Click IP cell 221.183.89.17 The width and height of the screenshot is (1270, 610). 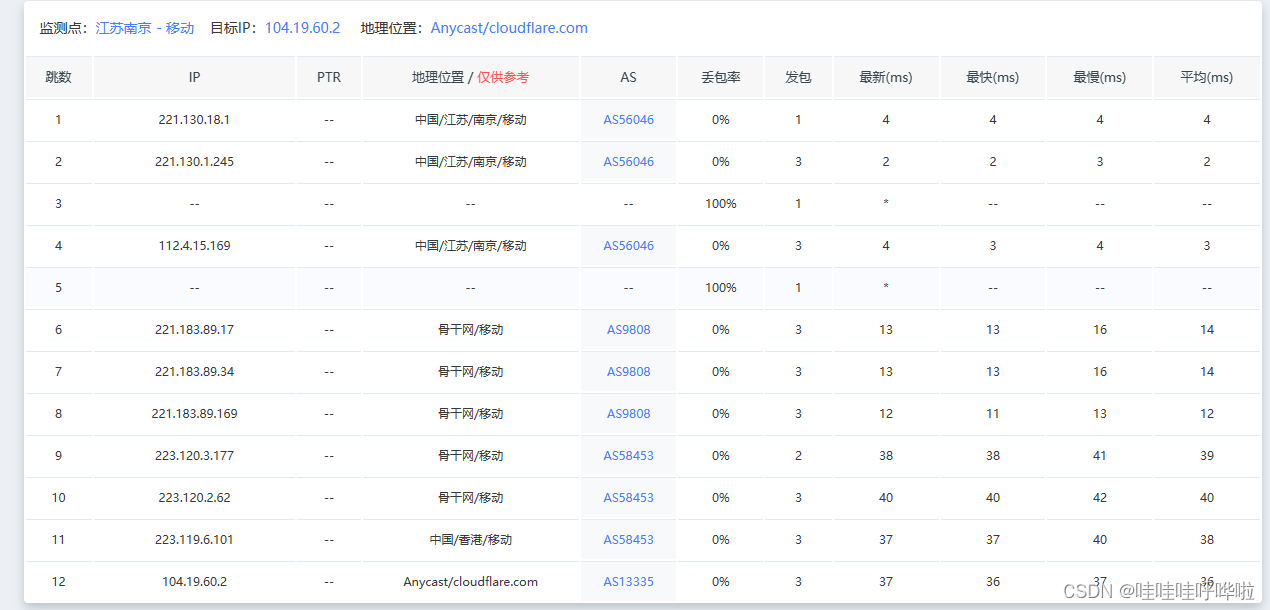click(x=194, y=330)
